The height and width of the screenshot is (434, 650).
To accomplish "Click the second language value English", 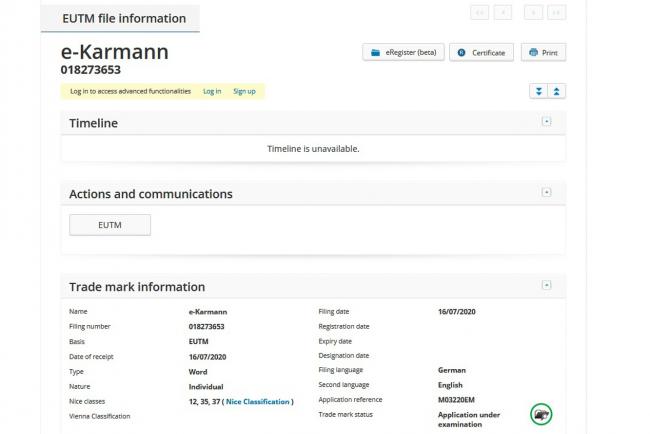I will 450,385.
